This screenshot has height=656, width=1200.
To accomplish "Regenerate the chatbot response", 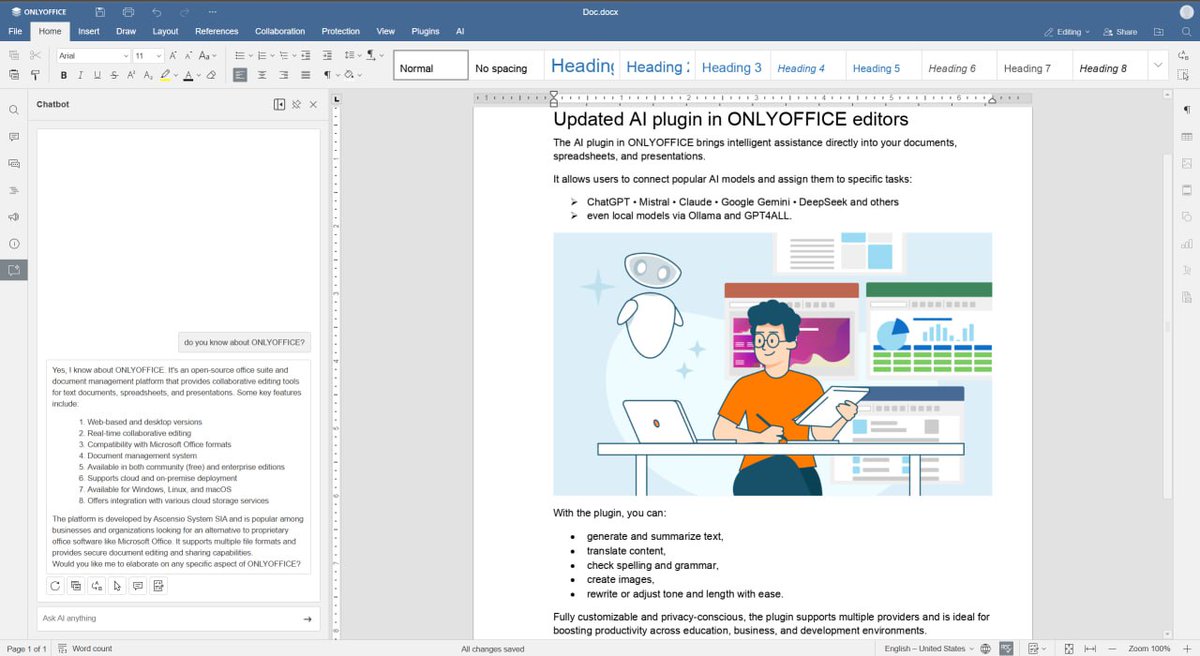I will point(56,587).
